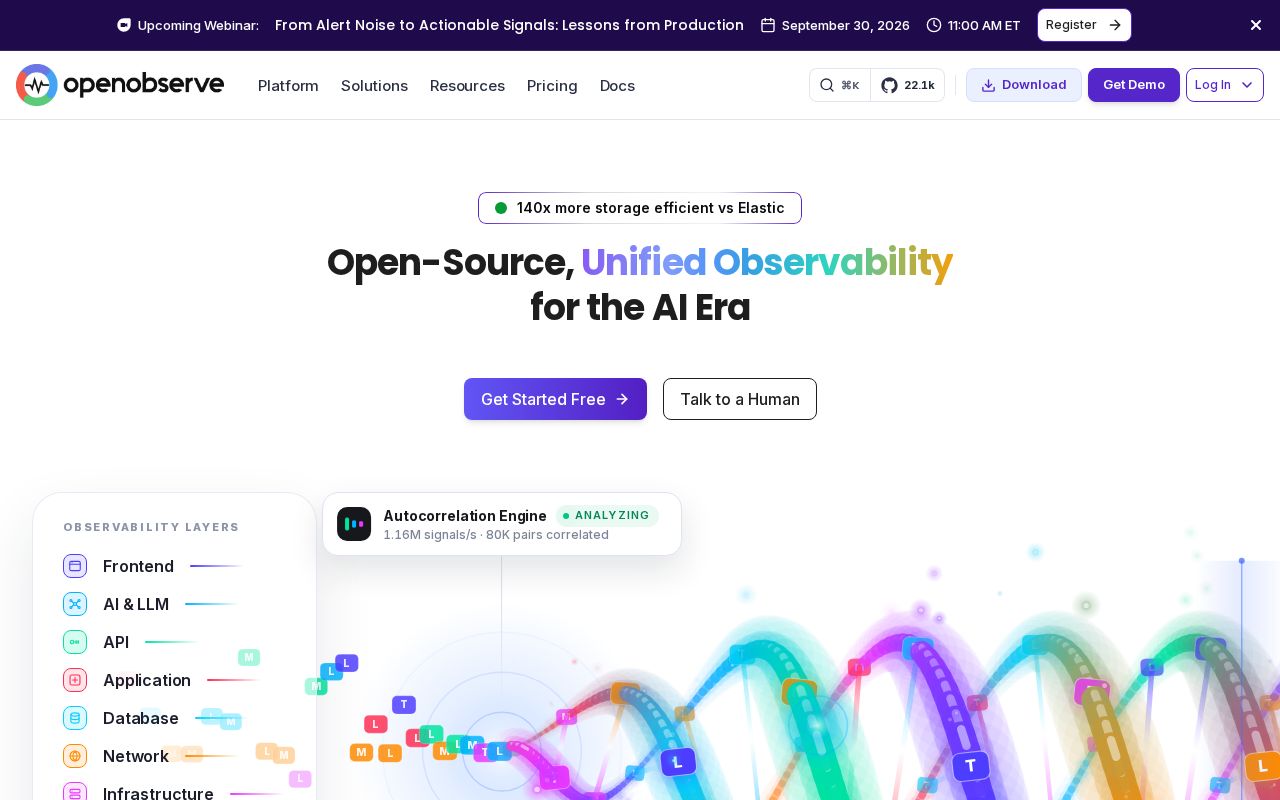This screenshot has height=800, width=1280.
Task: Click the September 30, 2026 date text
Action: coord(846,25)
